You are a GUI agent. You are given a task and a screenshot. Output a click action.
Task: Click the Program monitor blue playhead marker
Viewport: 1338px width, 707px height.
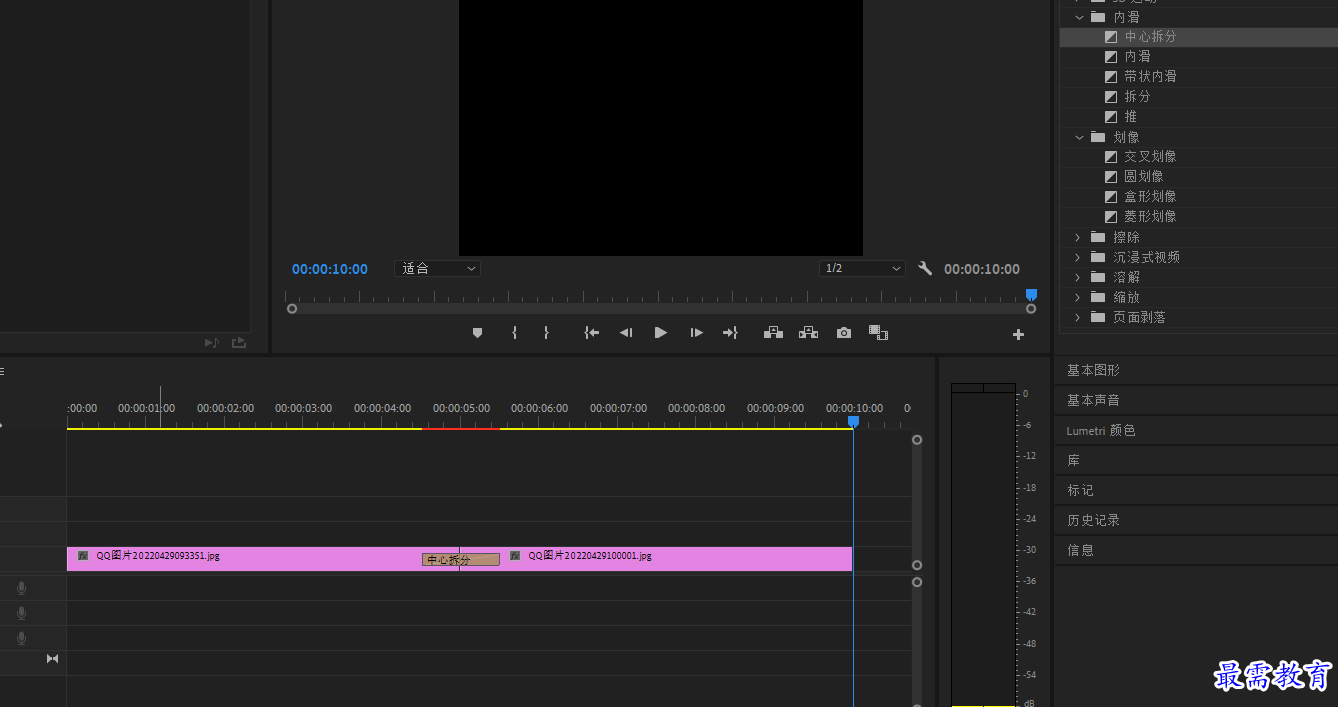coord(1031,295)
